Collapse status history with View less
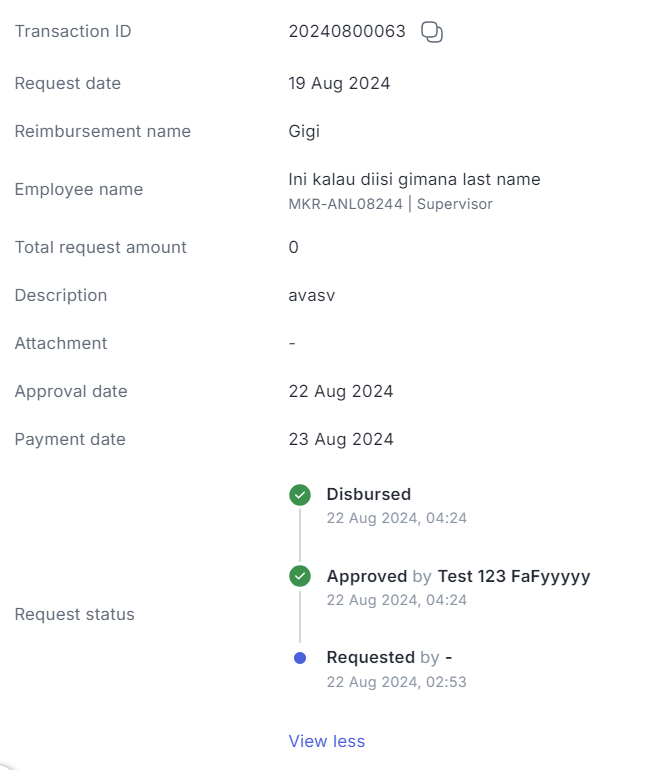 pos(327,741)
